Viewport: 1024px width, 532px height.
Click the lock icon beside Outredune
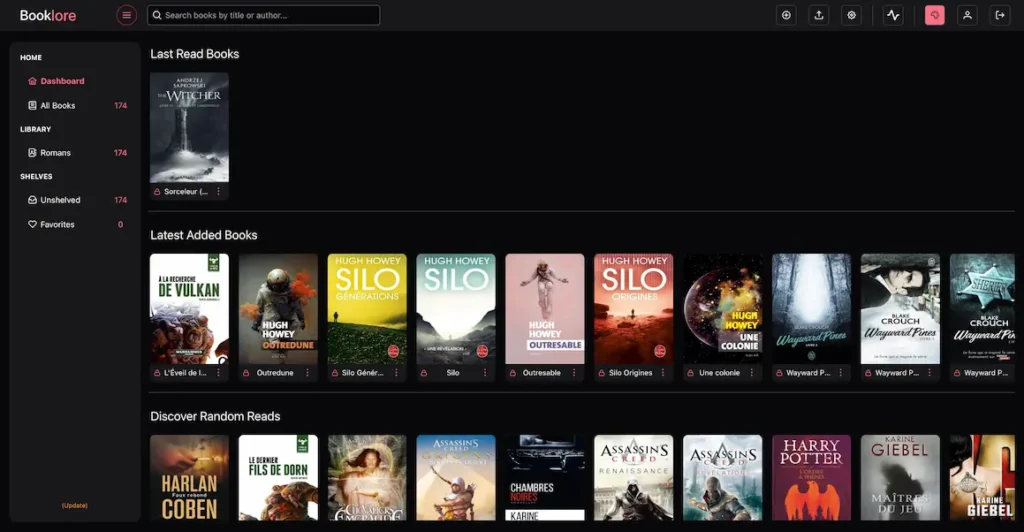246,373
